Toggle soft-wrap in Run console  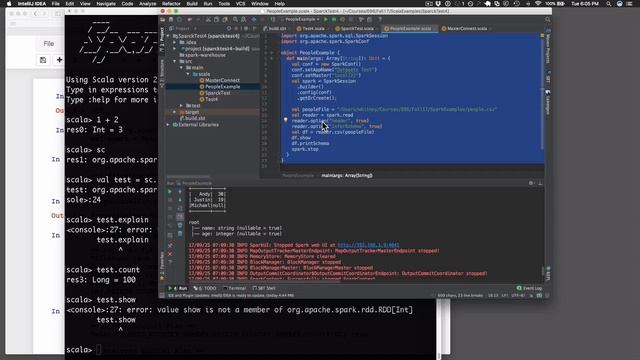180,208
